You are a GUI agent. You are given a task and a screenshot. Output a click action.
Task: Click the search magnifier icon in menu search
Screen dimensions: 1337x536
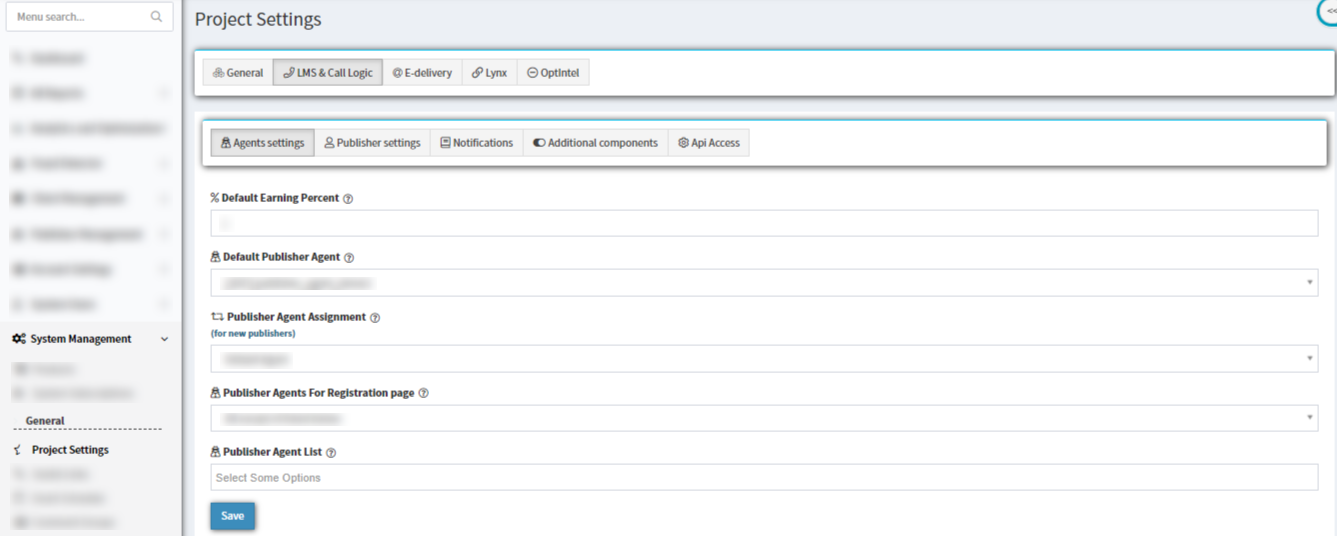(156, 17)
